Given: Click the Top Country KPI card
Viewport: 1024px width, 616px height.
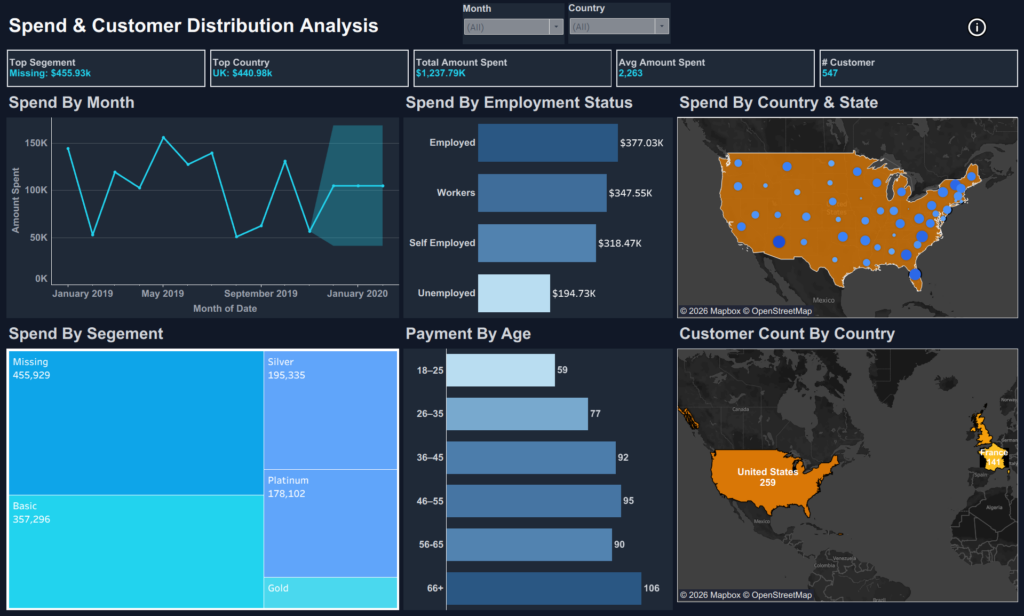Looking at the screenshot, I should coord(309,68).
